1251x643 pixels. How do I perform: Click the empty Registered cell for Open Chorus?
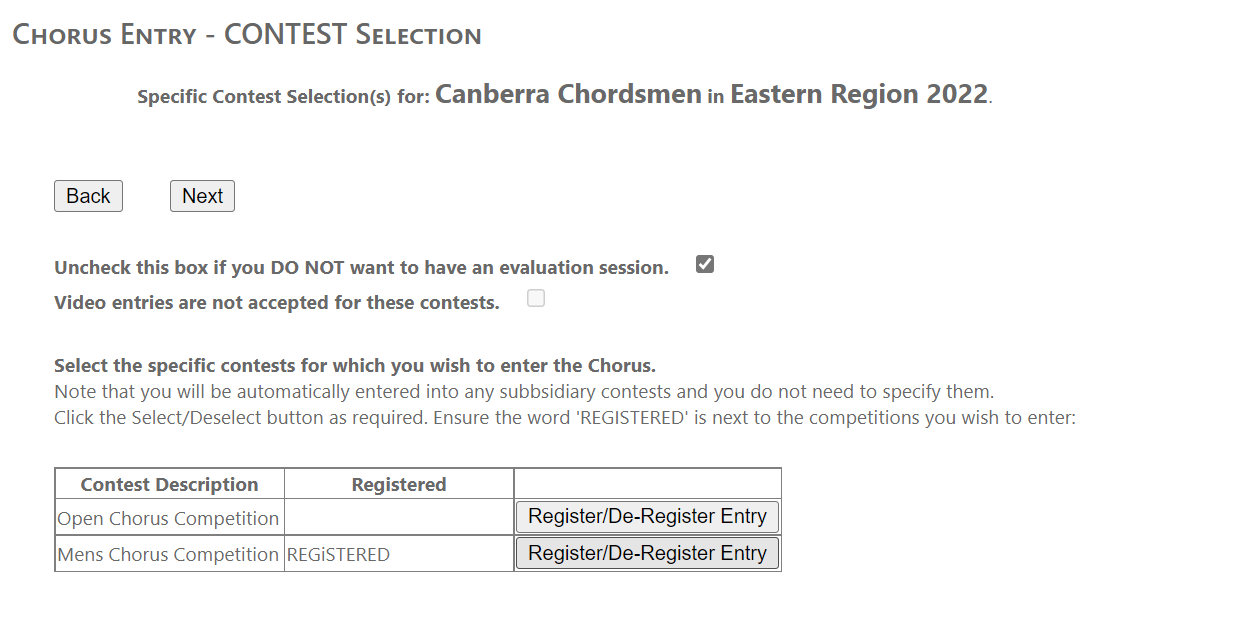pos(399,519)
